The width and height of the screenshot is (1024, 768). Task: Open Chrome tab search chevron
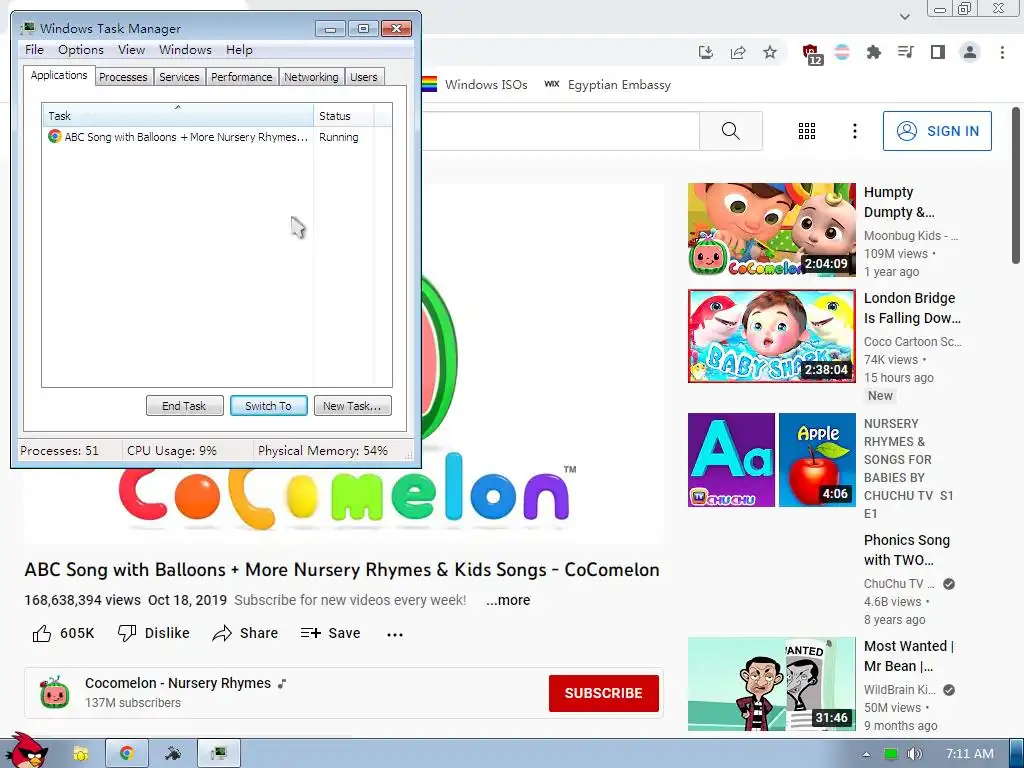(904, 16)
